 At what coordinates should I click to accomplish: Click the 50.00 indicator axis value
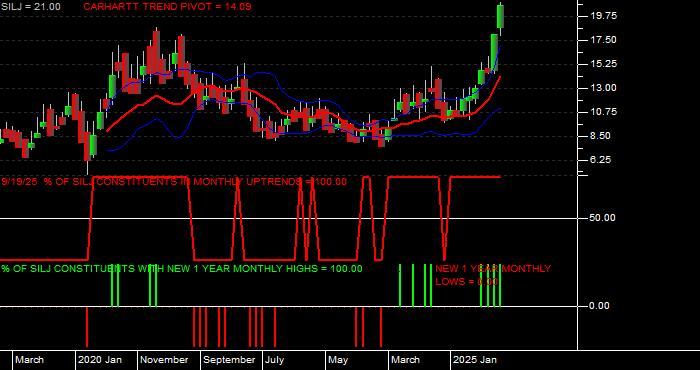[x=603, y=218]
